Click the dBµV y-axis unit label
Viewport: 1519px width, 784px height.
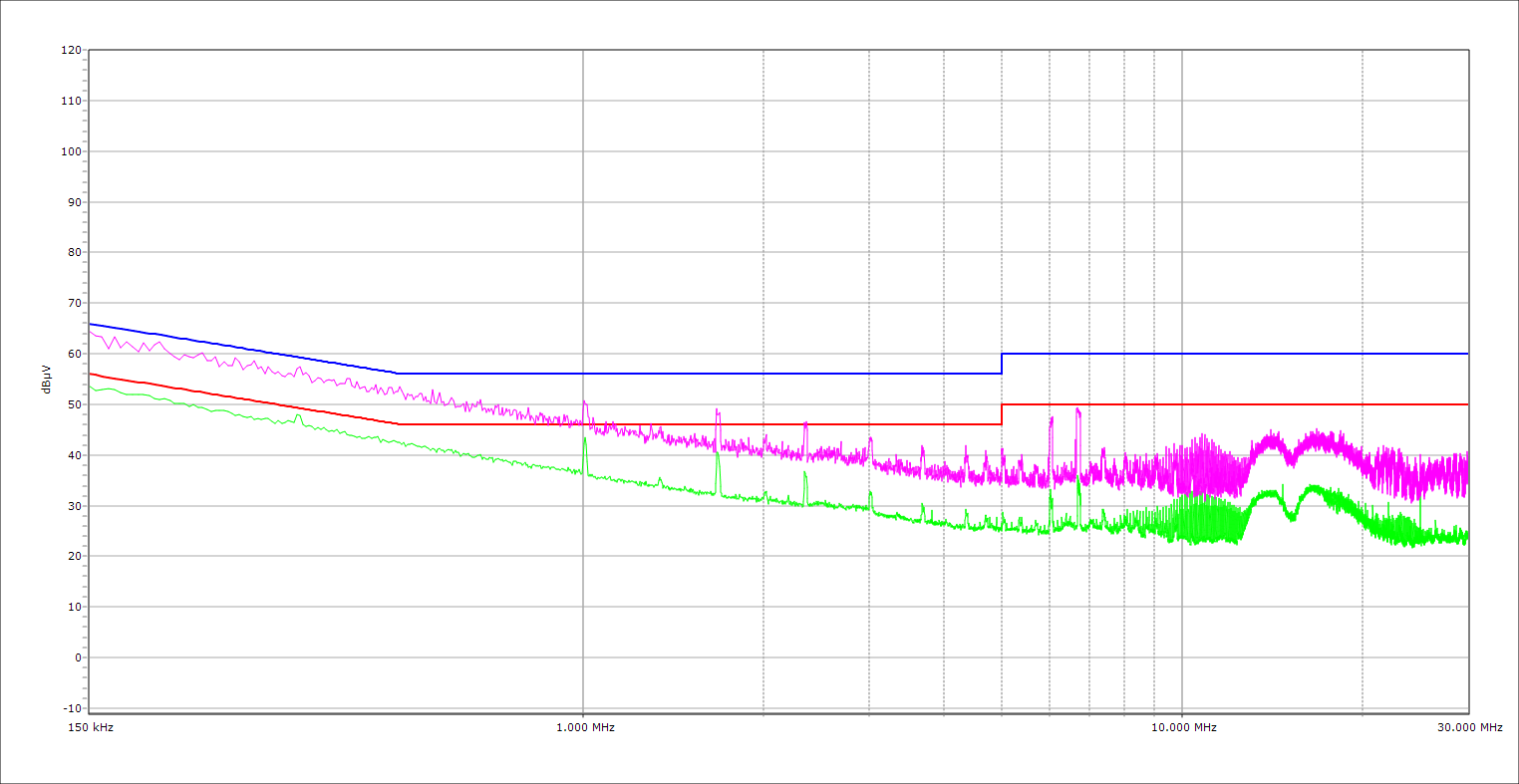pyautogui.click(x=47, y=379)
